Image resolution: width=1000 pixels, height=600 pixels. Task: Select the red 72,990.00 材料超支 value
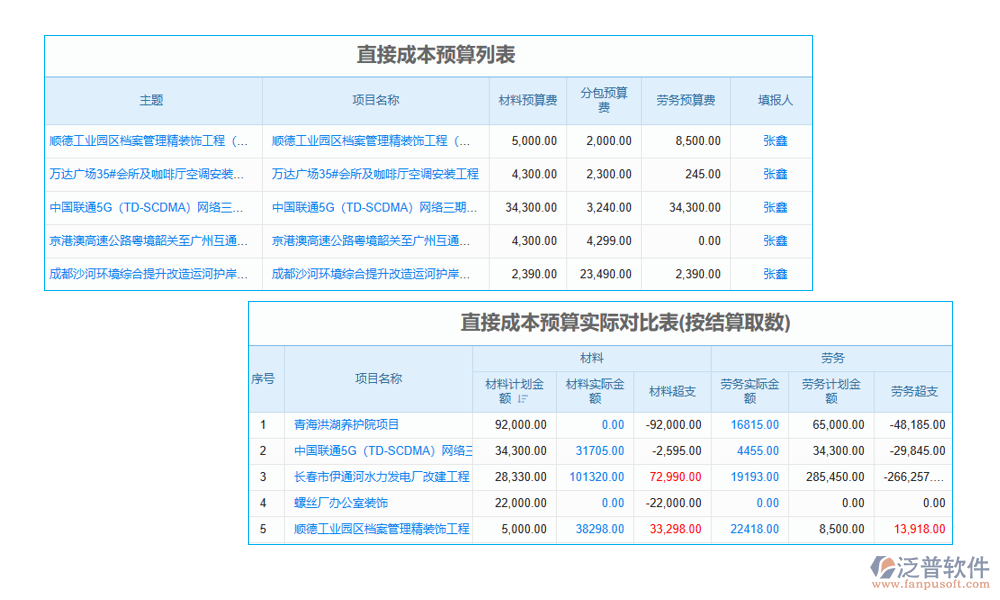click(674, 478)
